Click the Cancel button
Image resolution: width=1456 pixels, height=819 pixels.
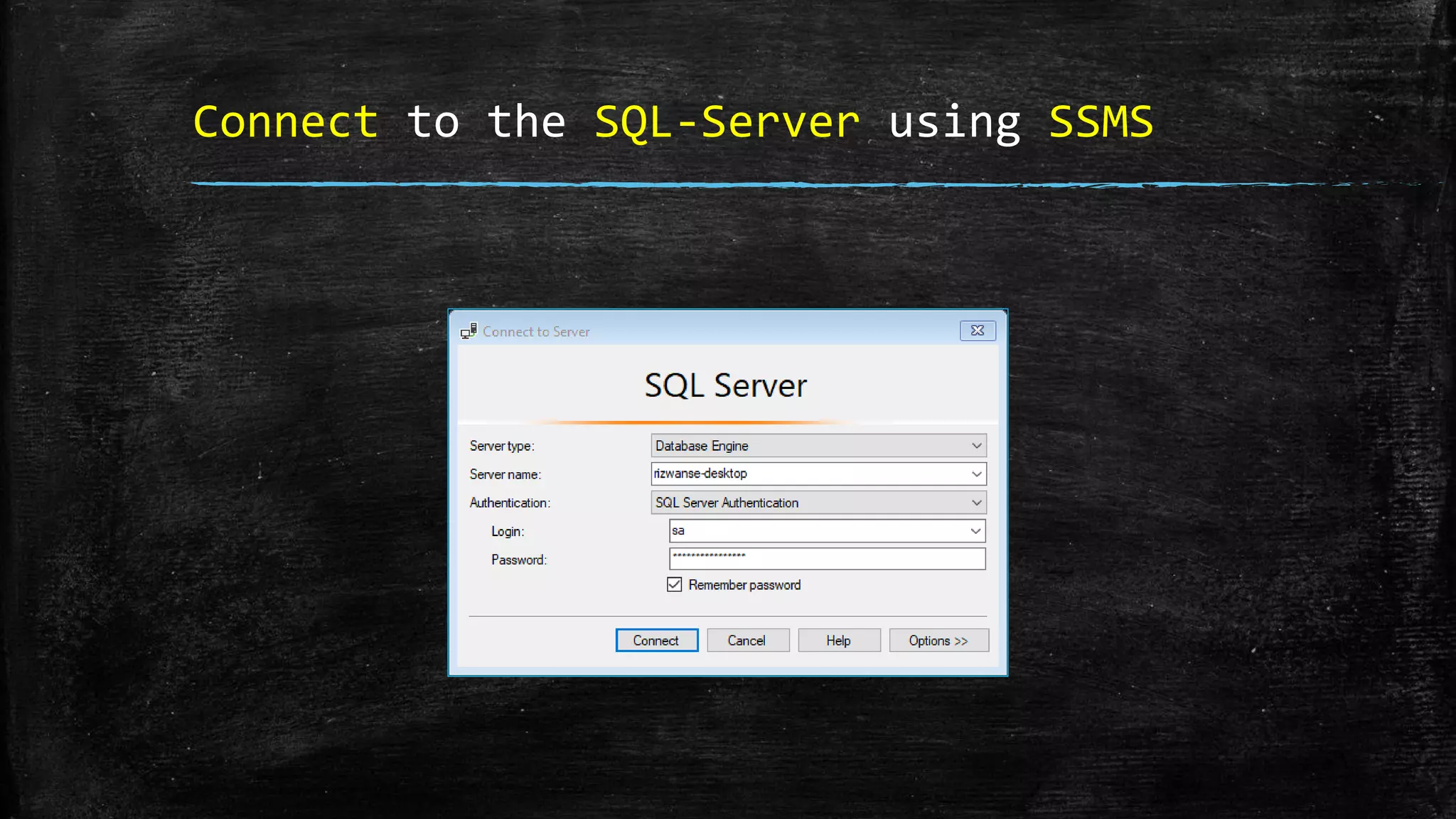coord(747,640)
